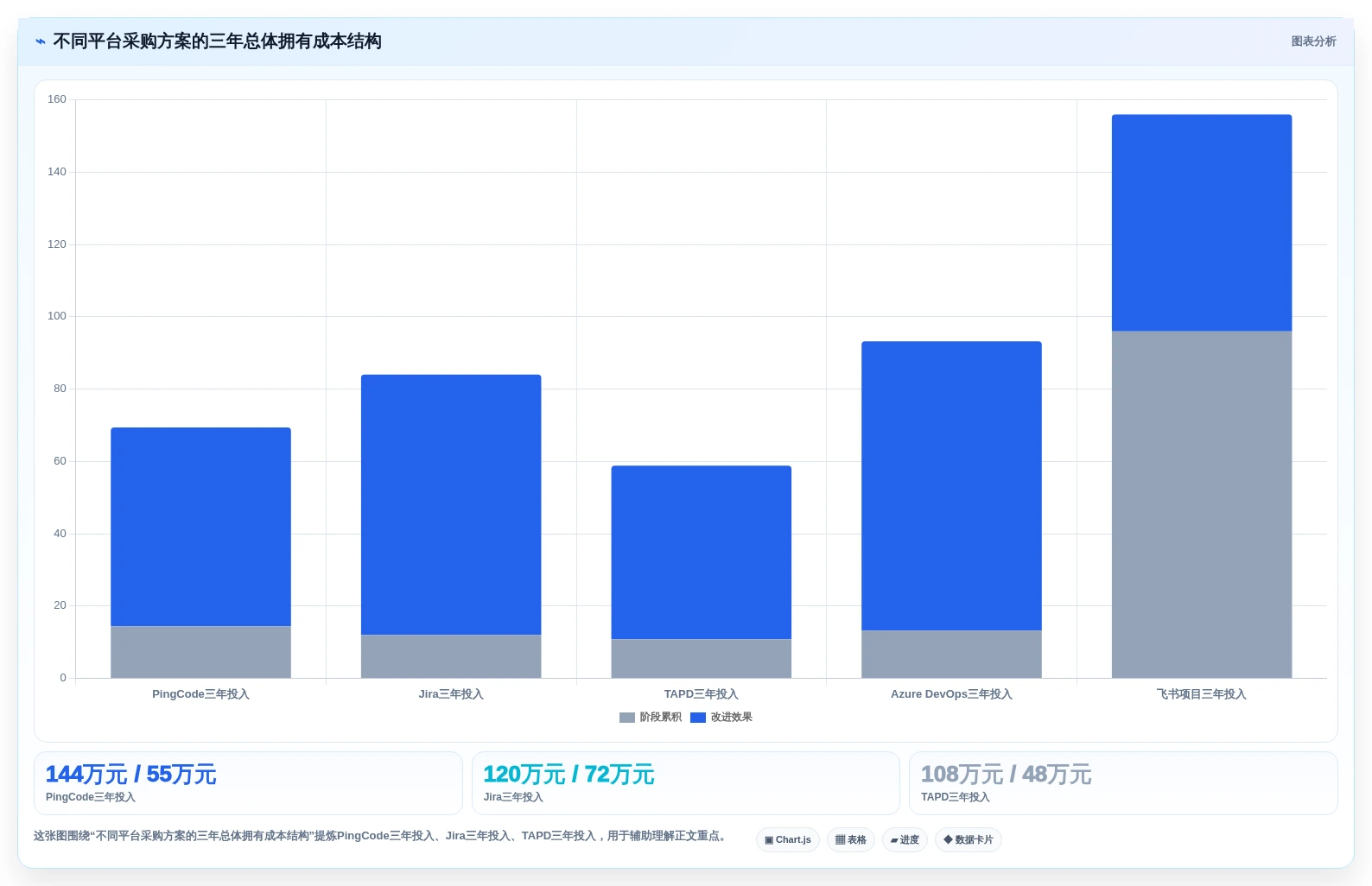
Task: Click the blue PingCode三年投入 bar segment
Action: (200, 527)
